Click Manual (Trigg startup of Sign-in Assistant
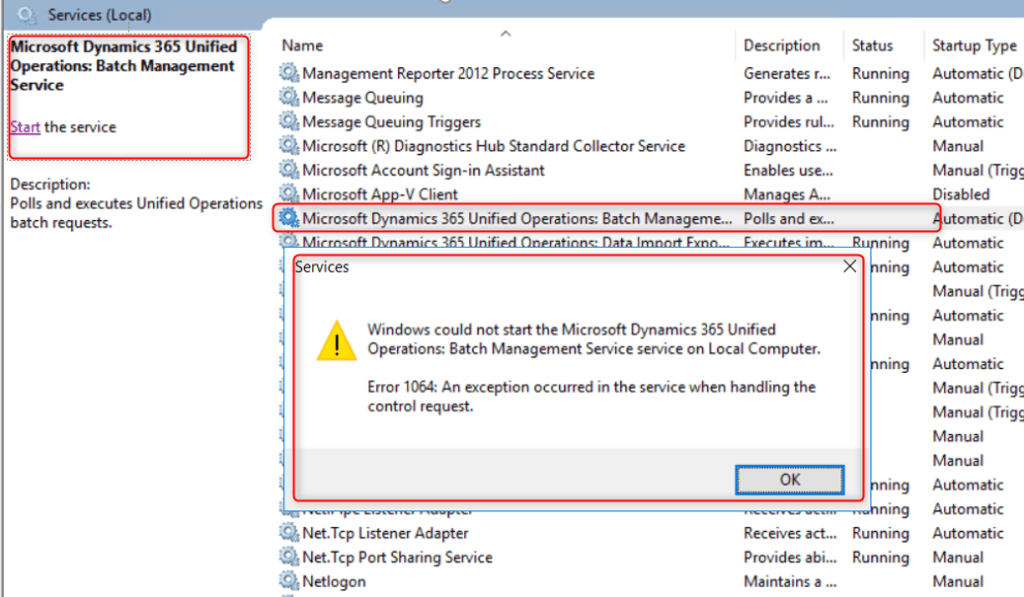Viewport: 1024px width, 597px height. (x=977, y=170)
